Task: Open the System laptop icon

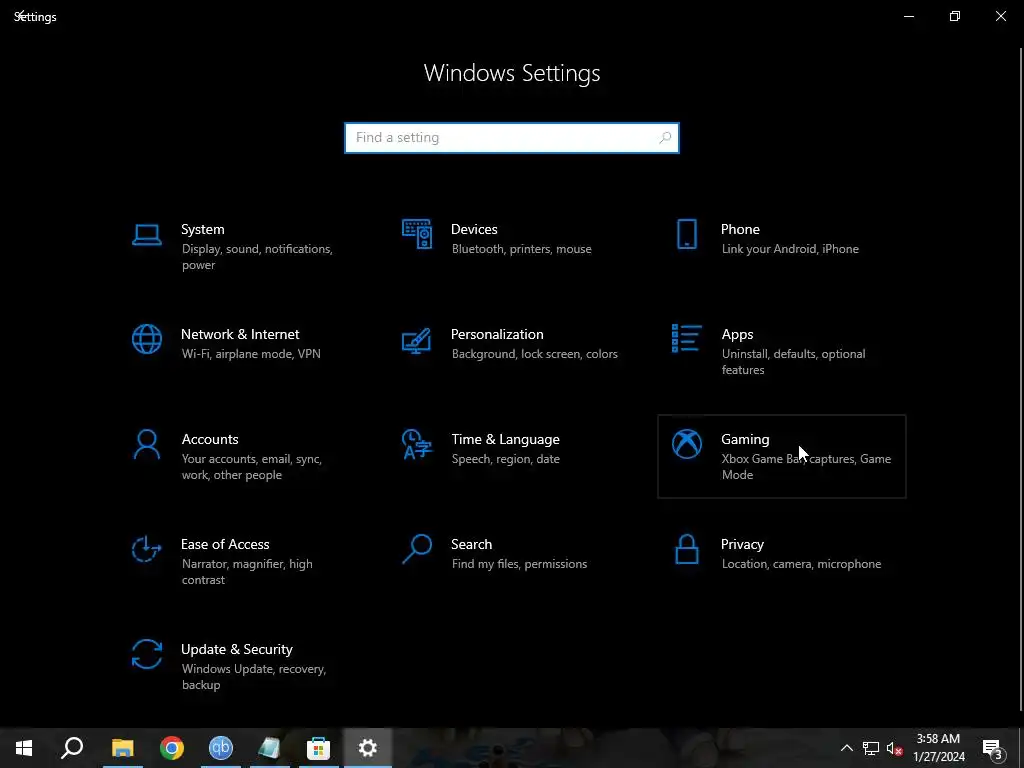Action: click(x=146, y=235)
